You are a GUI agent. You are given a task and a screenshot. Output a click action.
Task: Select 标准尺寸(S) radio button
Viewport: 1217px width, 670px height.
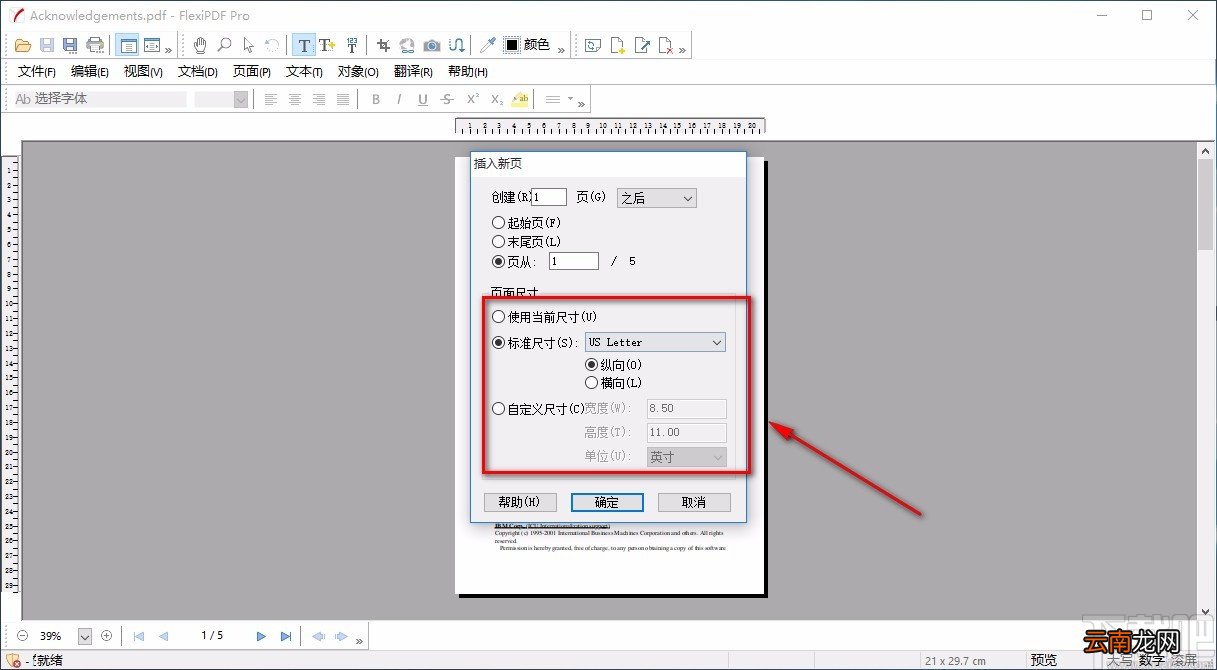(x=498, y=342)
